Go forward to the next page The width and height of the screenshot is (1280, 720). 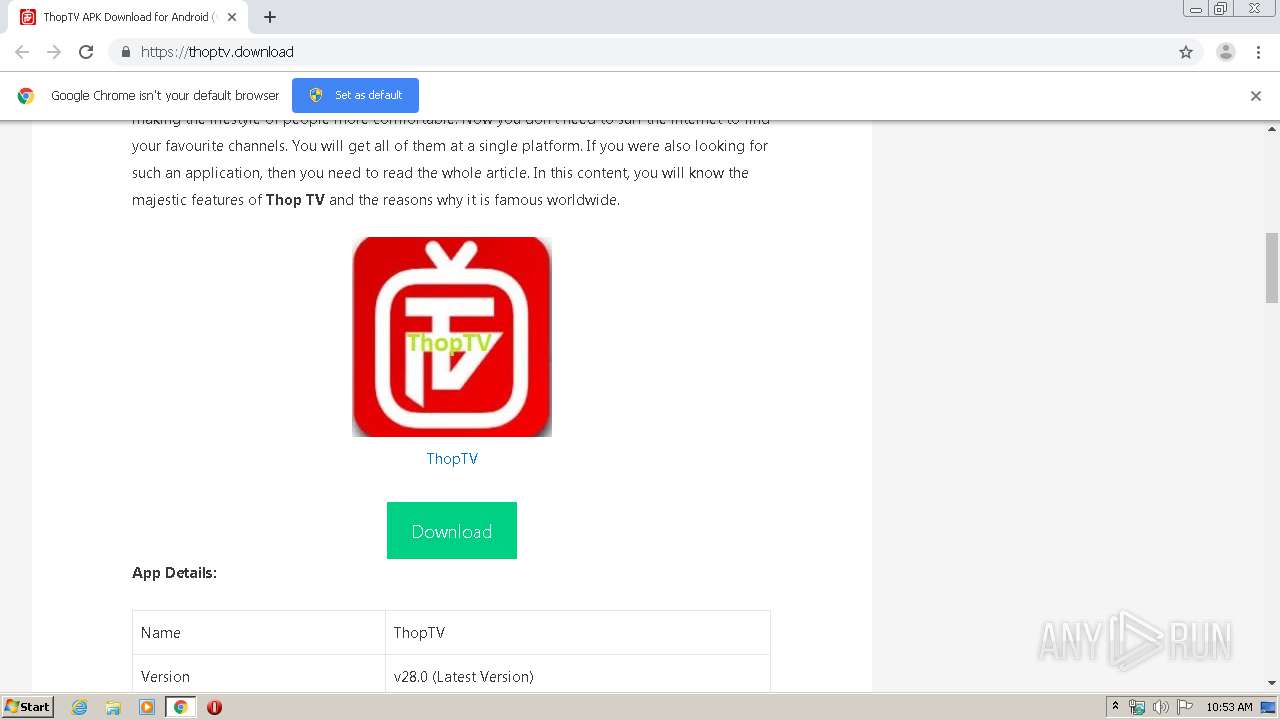[54, 52]
